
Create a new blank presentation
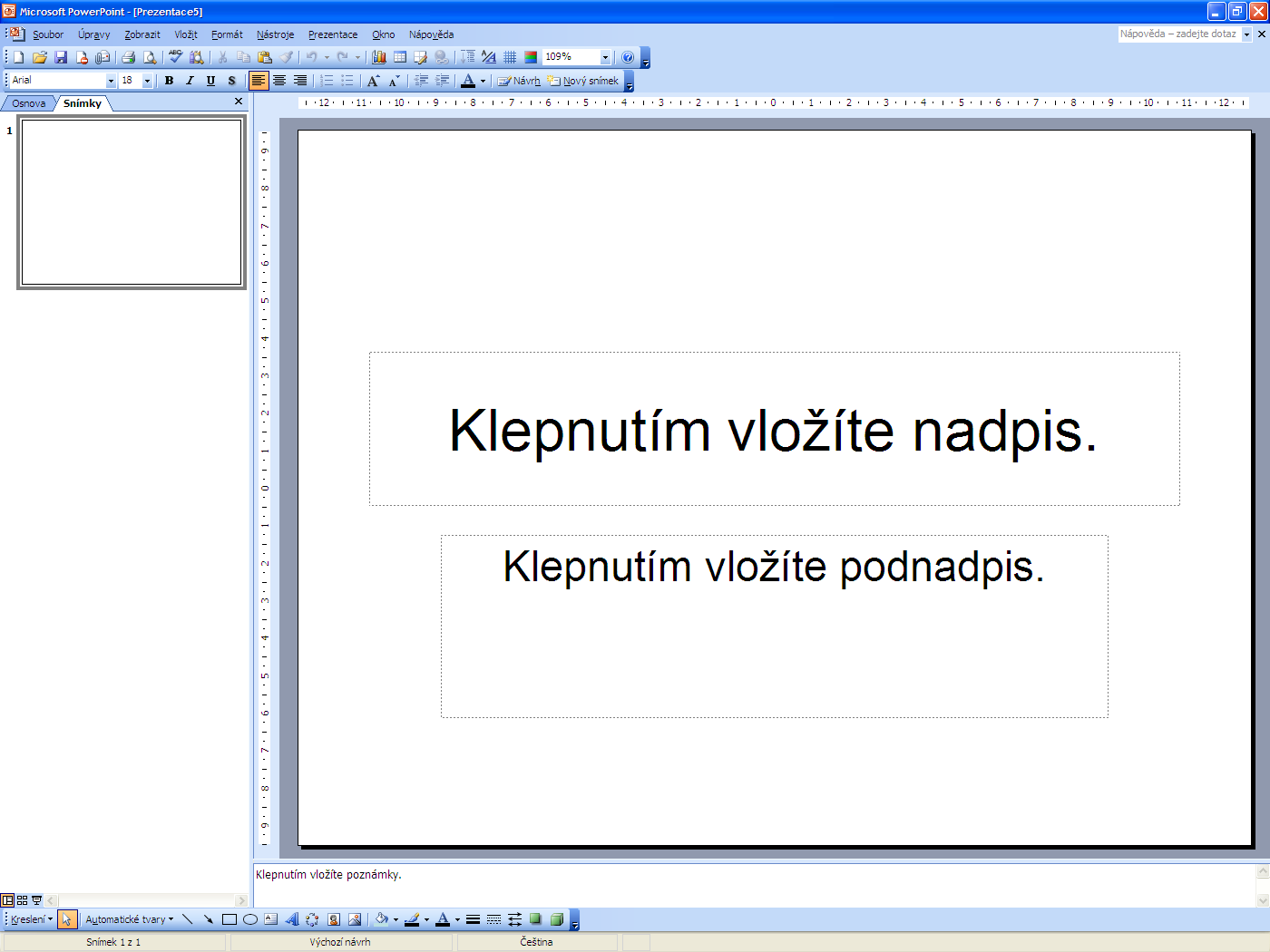coord(18,57)
